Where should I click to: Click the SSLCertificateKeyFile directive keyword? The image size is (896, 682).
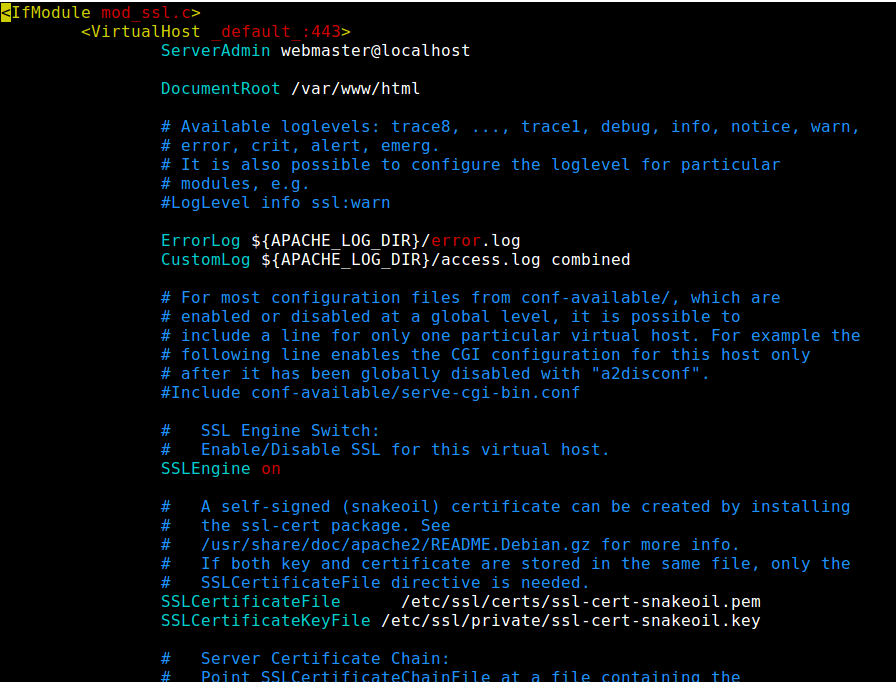click(x=266, y=620)
